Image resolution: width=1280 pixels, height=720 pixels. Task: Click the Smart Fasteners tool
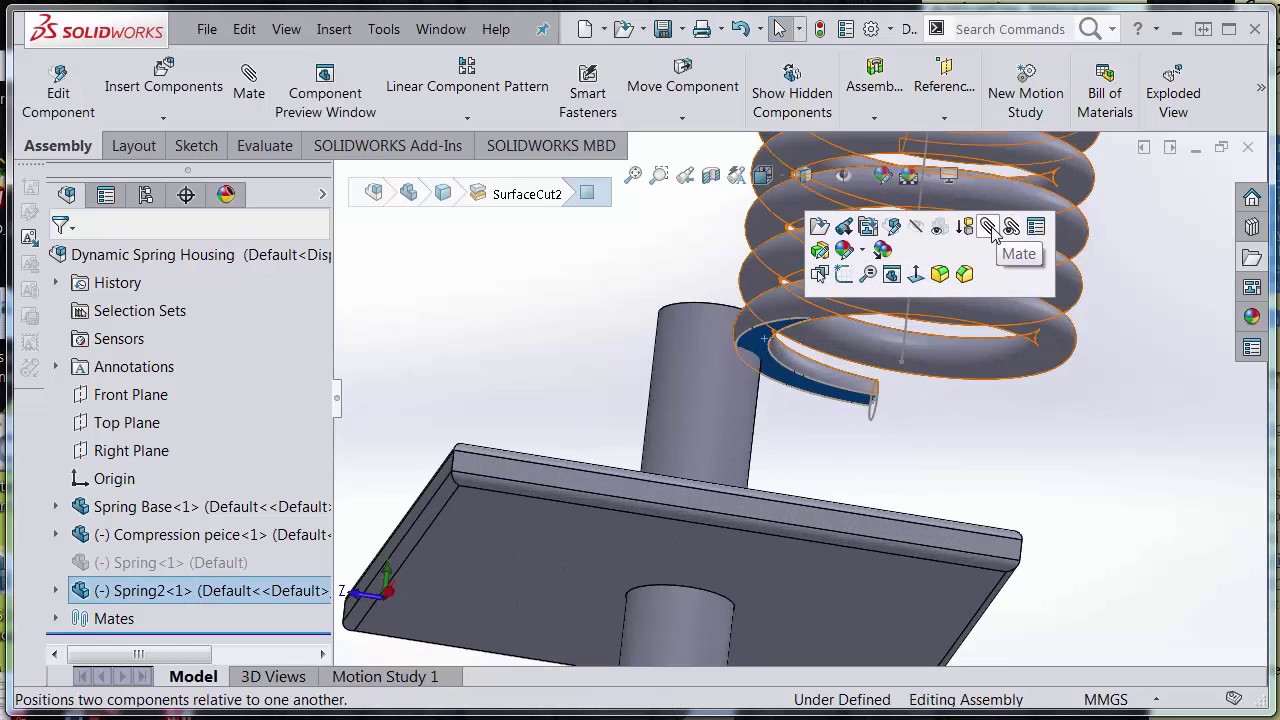[x=588, y=92]
